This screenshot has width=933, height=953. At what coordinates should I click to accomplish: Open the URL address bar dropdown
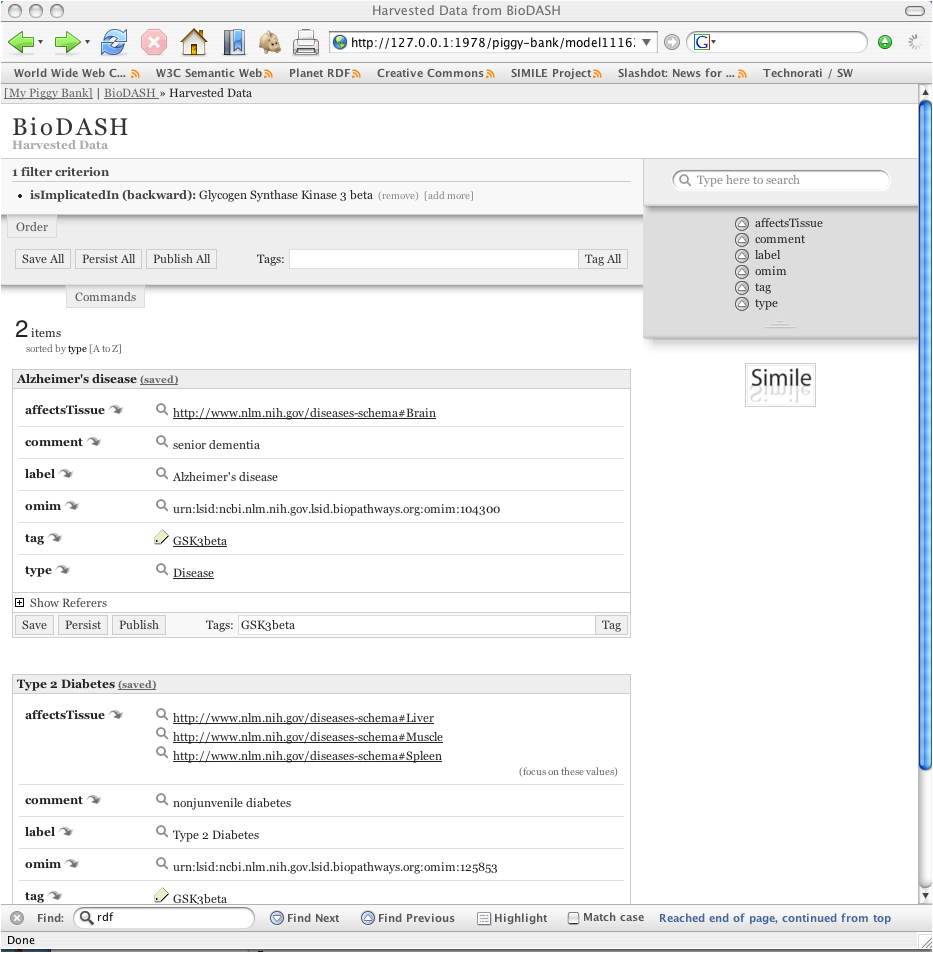pos(647,42)
